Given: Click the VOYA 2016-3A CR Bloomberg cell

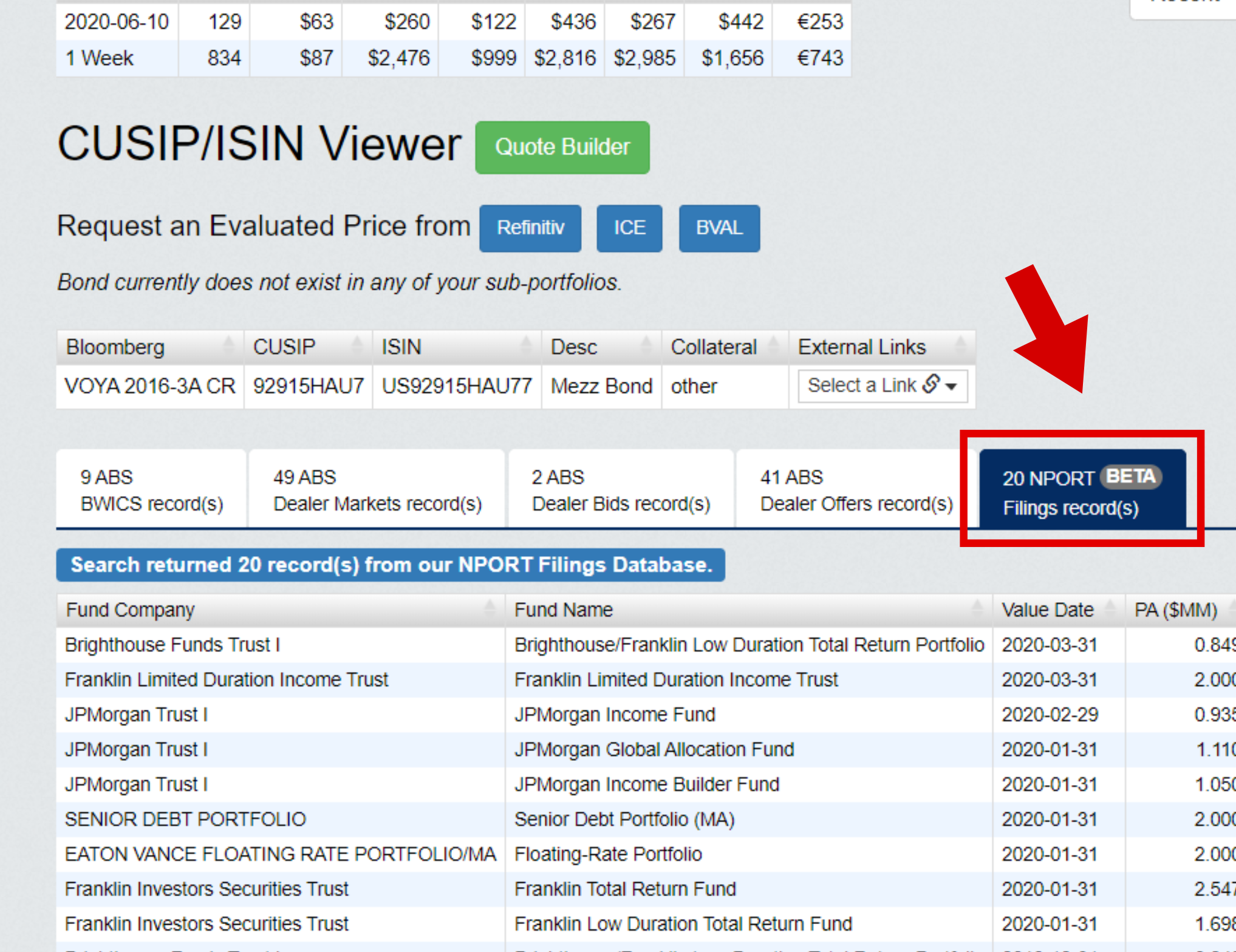Looking at the screenshot, I should coord(150,386).
